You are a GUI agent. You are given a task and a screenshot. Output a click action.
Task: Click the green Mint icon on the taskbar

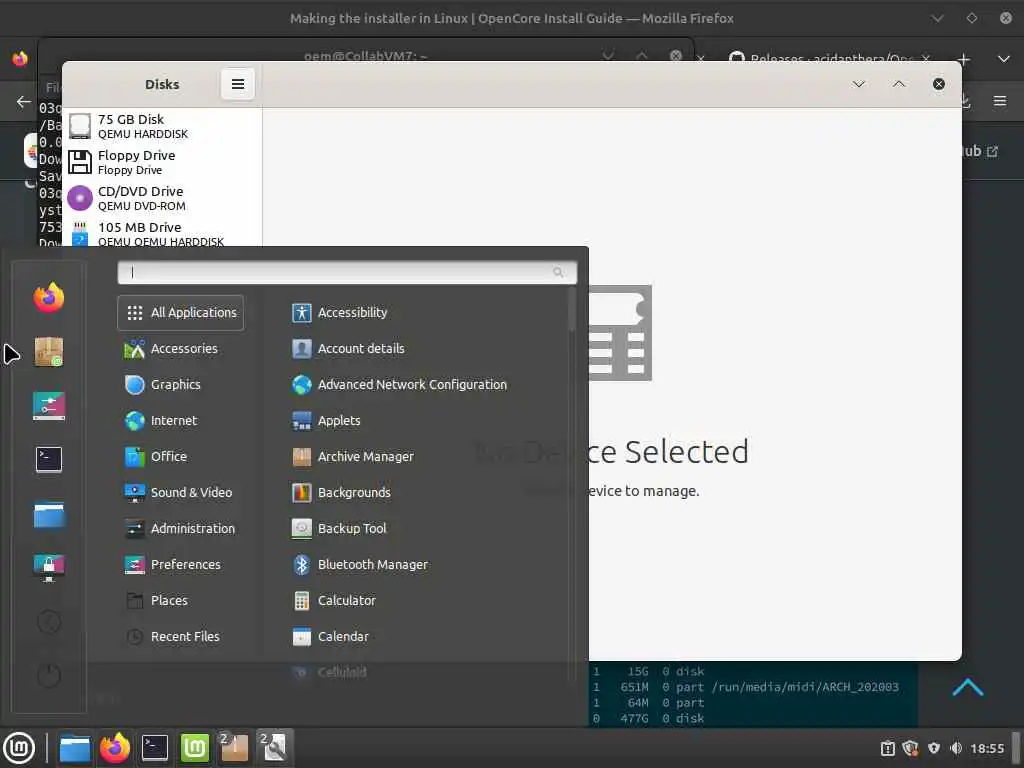(x=194, y=748)
